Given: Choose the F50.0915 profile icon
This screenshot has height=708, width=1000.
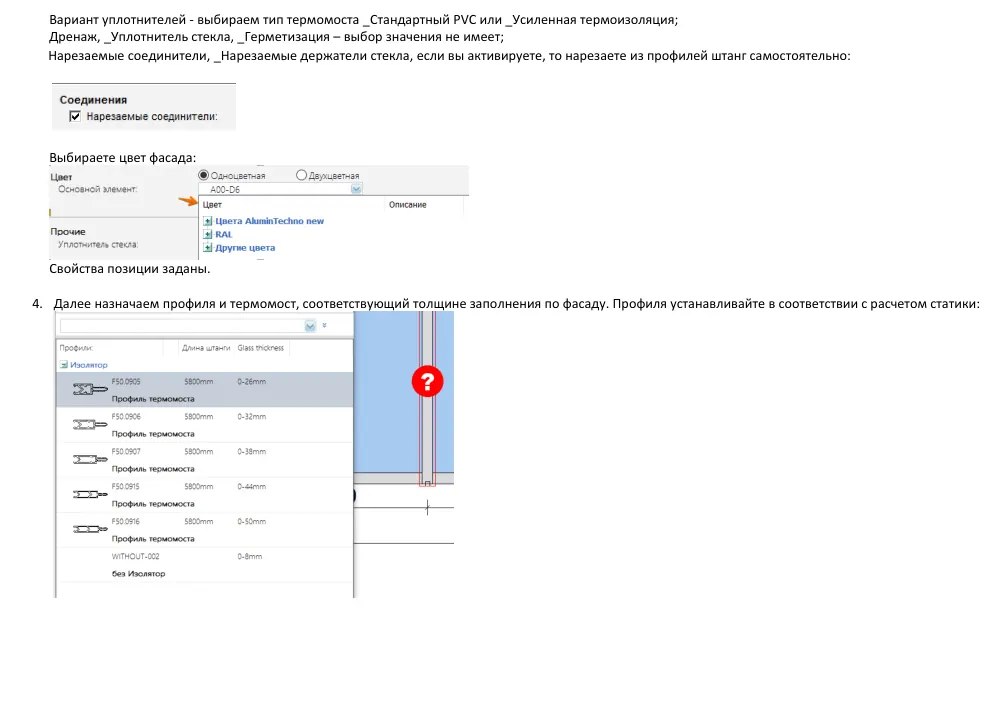Looking at the screenshot, I should coord(90,494).
